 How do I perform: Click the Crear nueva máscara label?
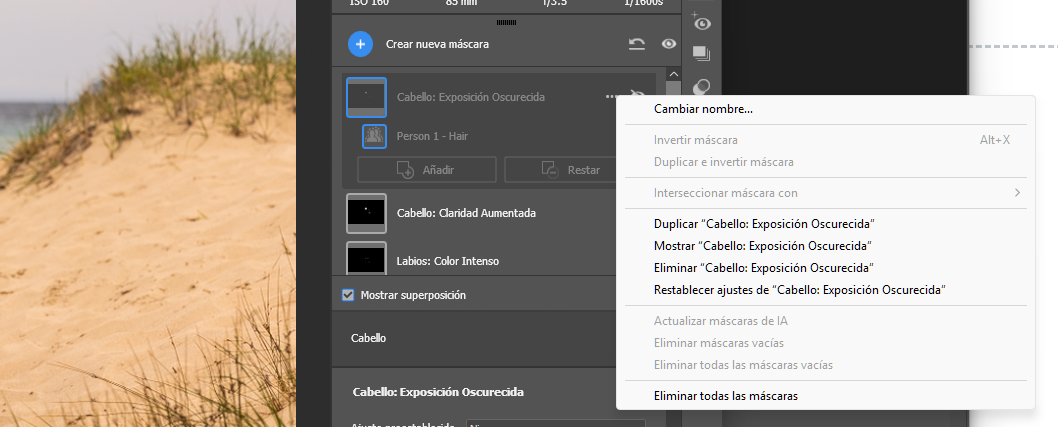click(x=437, y=45)
